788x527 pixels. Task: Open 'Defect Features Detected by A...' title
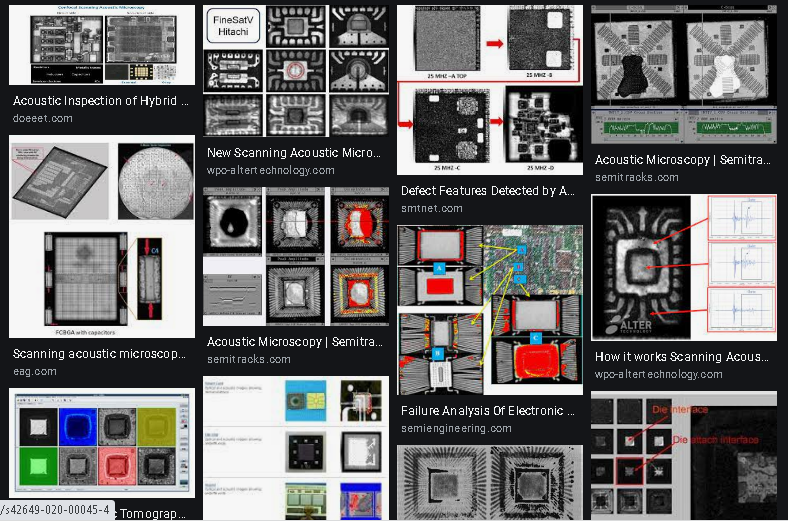pyautogui.click(x=487, y=190)
